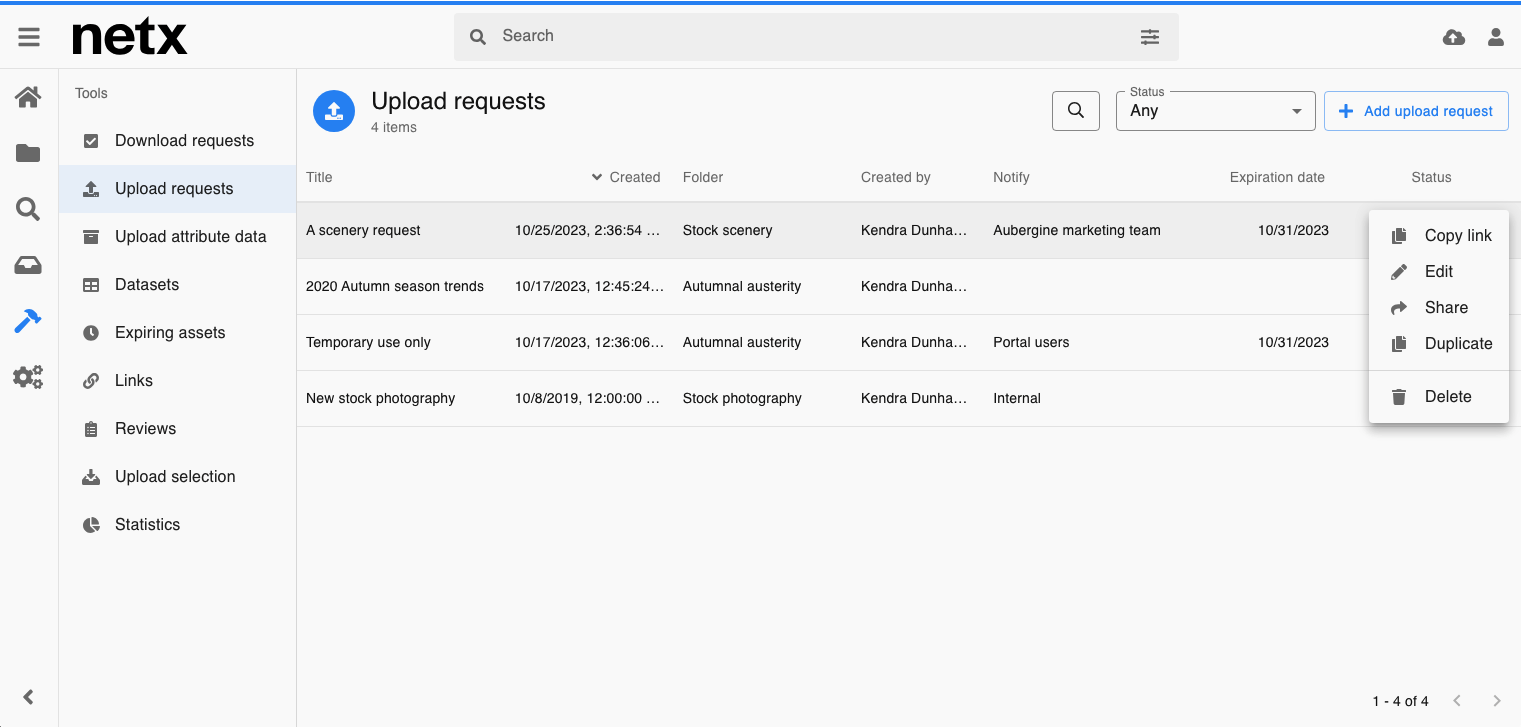Open Datasets tool
Screen dimensions: 1521x727
pos(177,285)
